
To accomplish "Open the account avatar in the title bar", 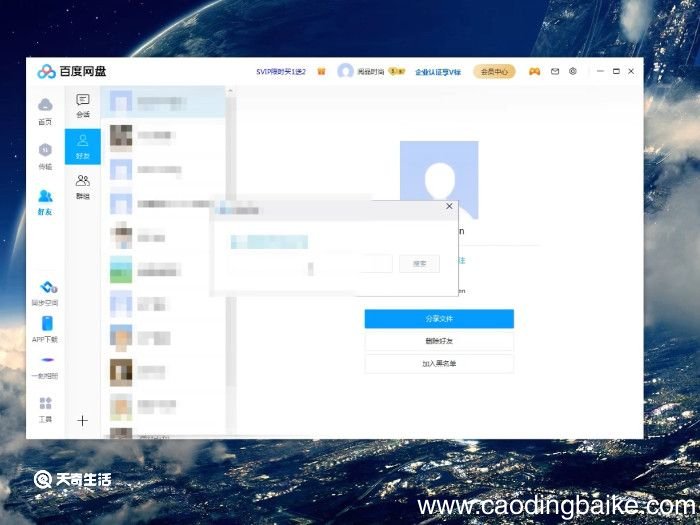I will (x=345, y=71).
